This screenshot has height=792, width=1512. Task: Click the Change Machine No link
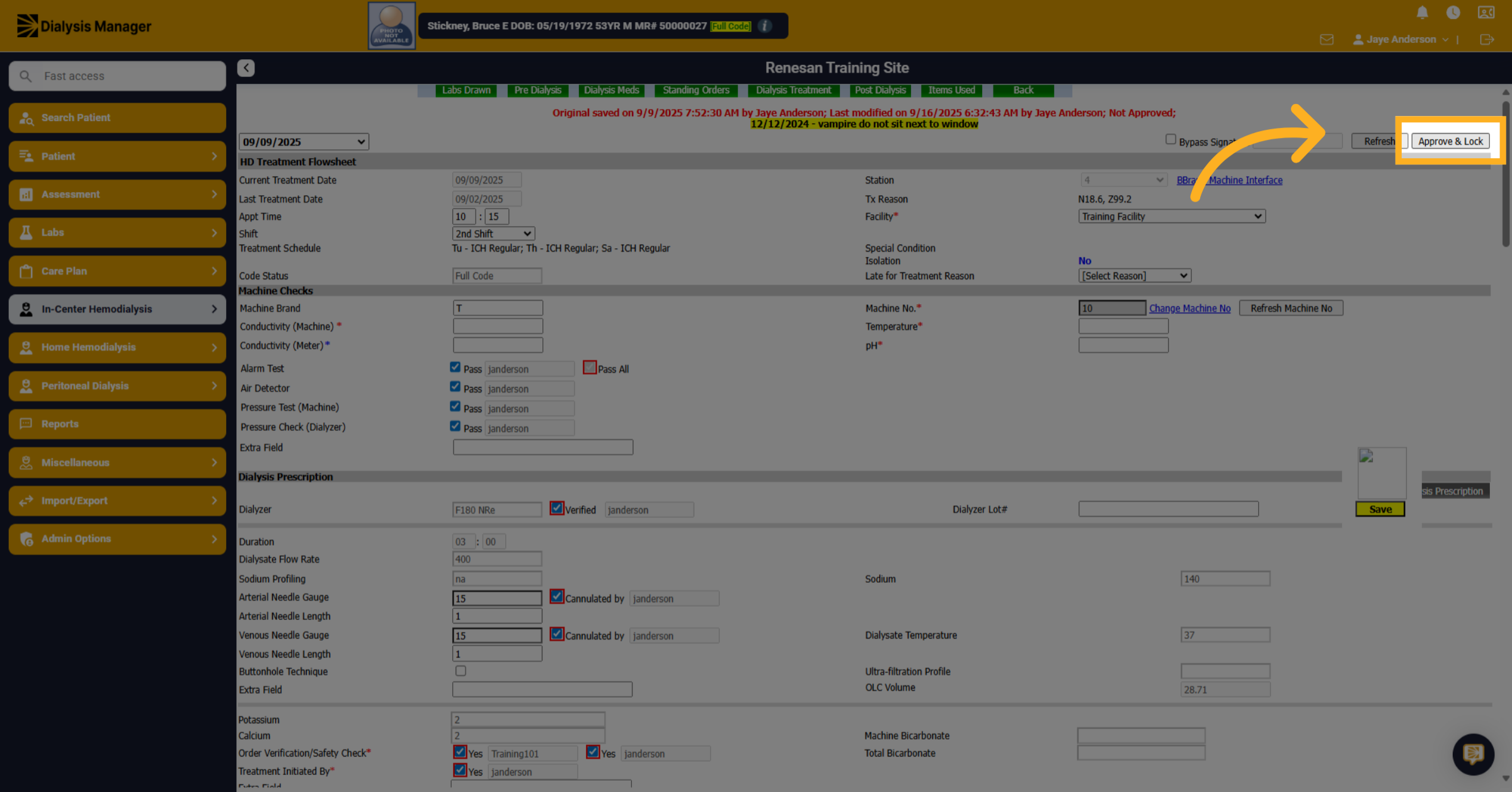point(1189,308)
